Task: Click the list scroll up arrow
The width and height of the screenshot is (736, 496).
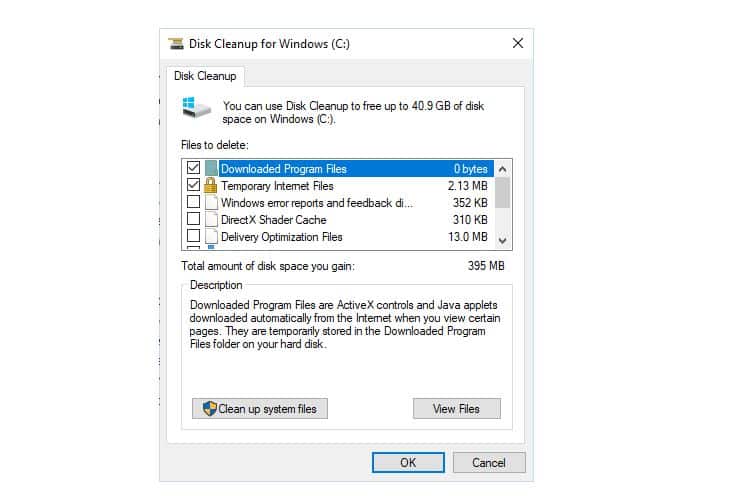Action: 502,169
